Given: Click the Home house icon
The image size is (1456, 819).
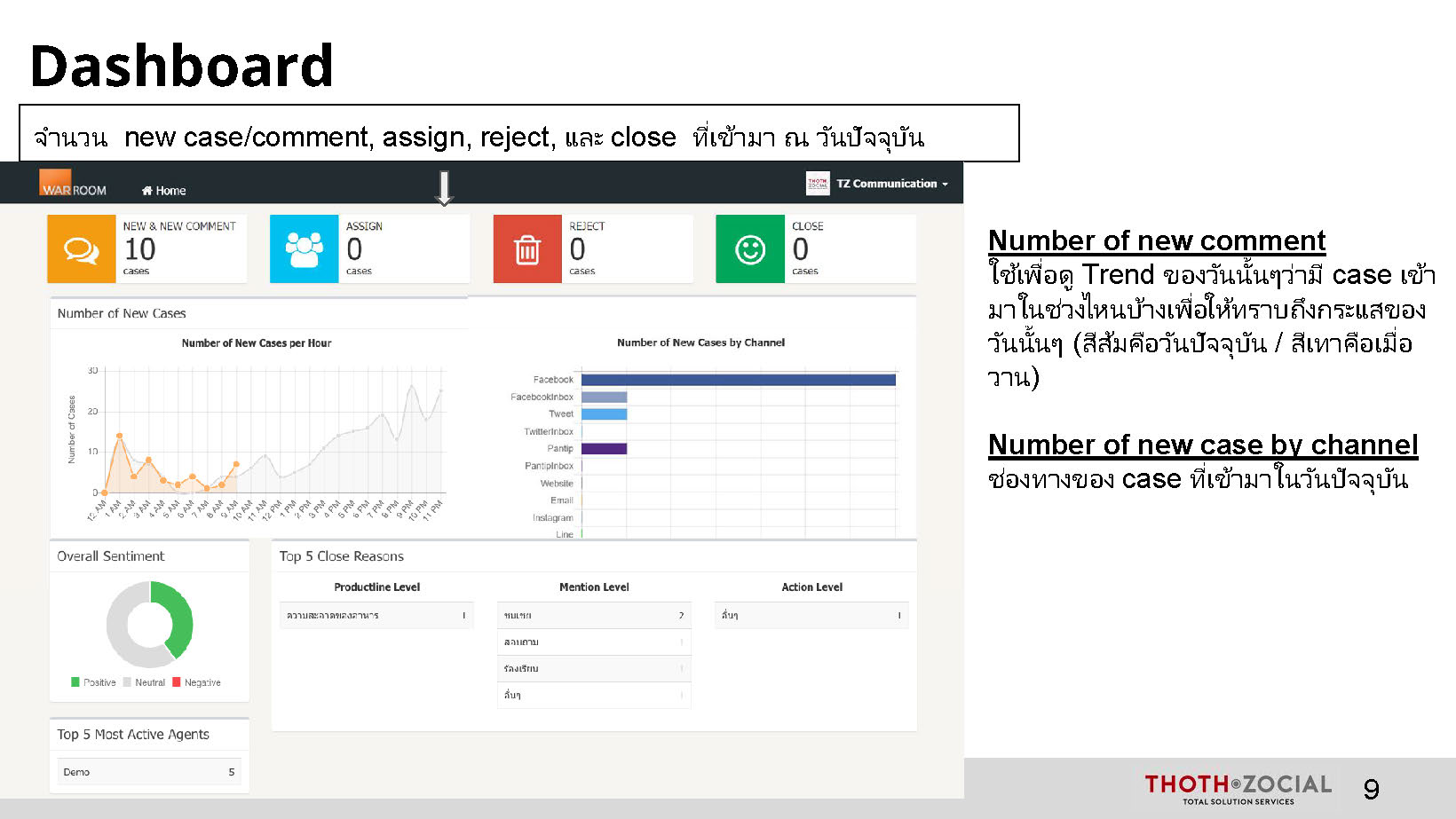Looking at the screenshot, I should click(x=146, y=191).
